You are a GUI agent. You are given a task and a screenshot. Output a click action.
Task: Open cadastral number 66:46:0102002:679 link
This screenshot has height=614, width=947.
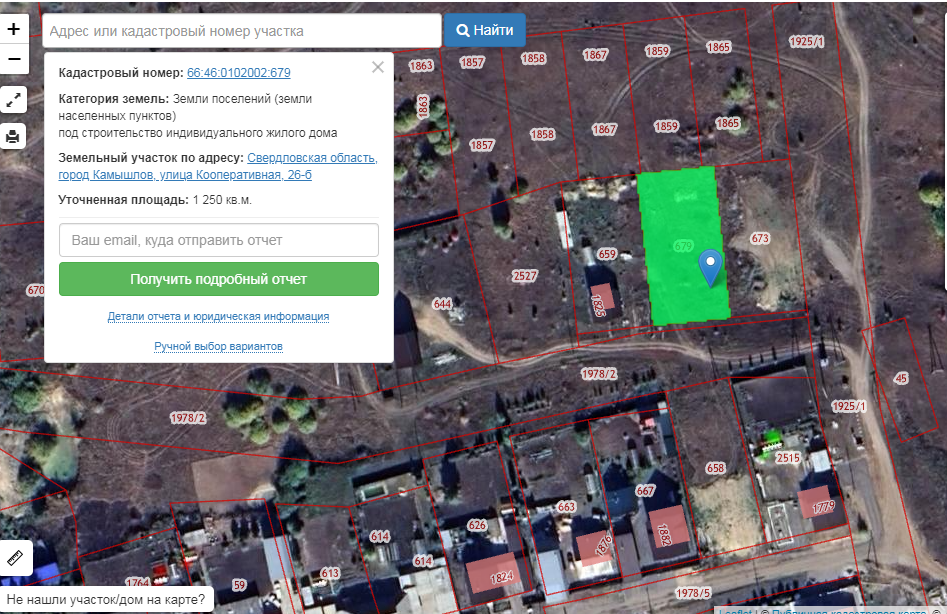pyautogui.click(x=239, y=72)
